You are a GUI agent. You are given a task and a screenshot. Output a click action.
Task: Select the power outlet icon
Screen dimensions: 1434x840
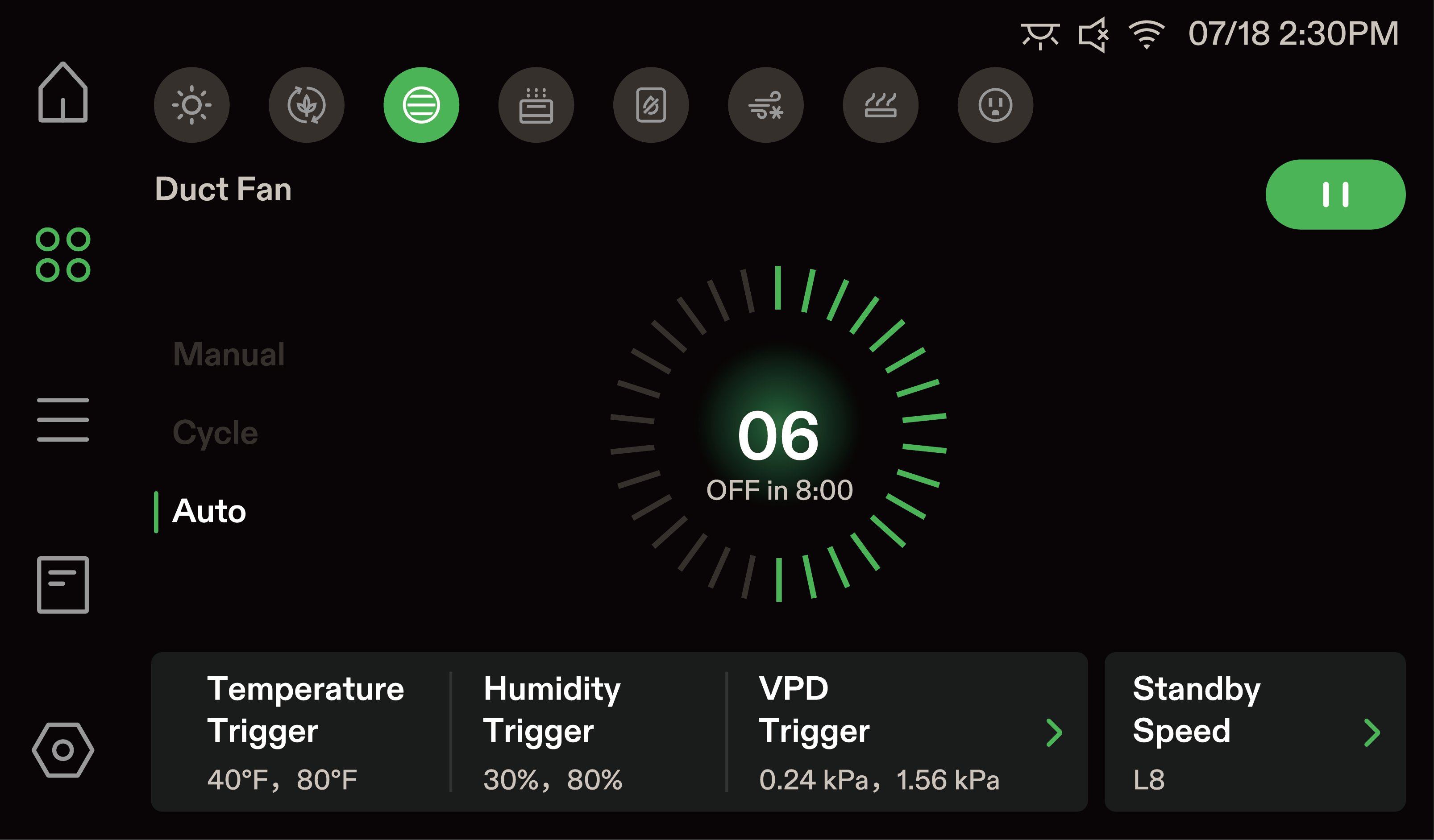(995, 105)
